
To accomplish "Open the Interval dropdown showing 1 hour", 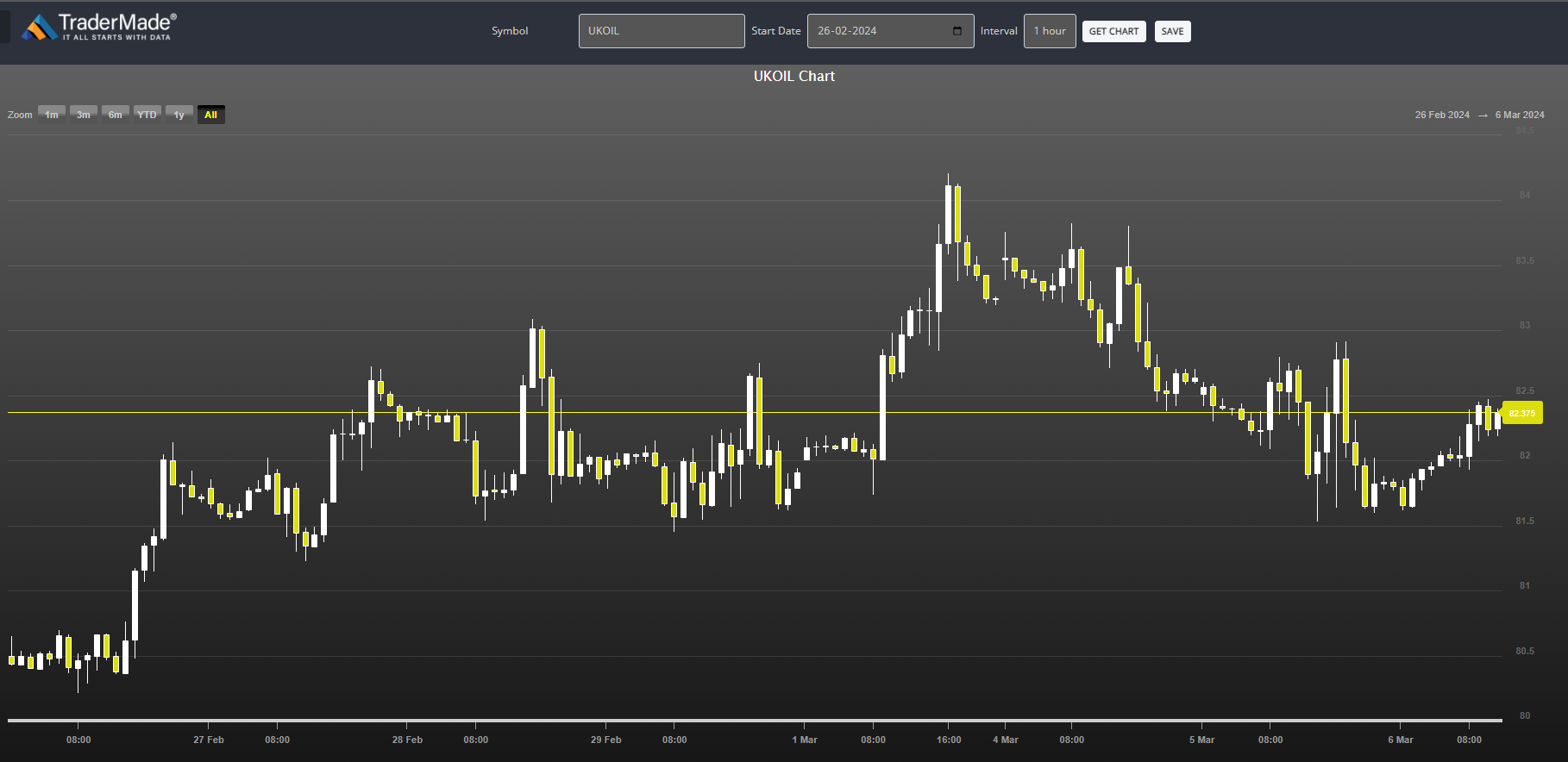I will click(x=1050, y=31).
